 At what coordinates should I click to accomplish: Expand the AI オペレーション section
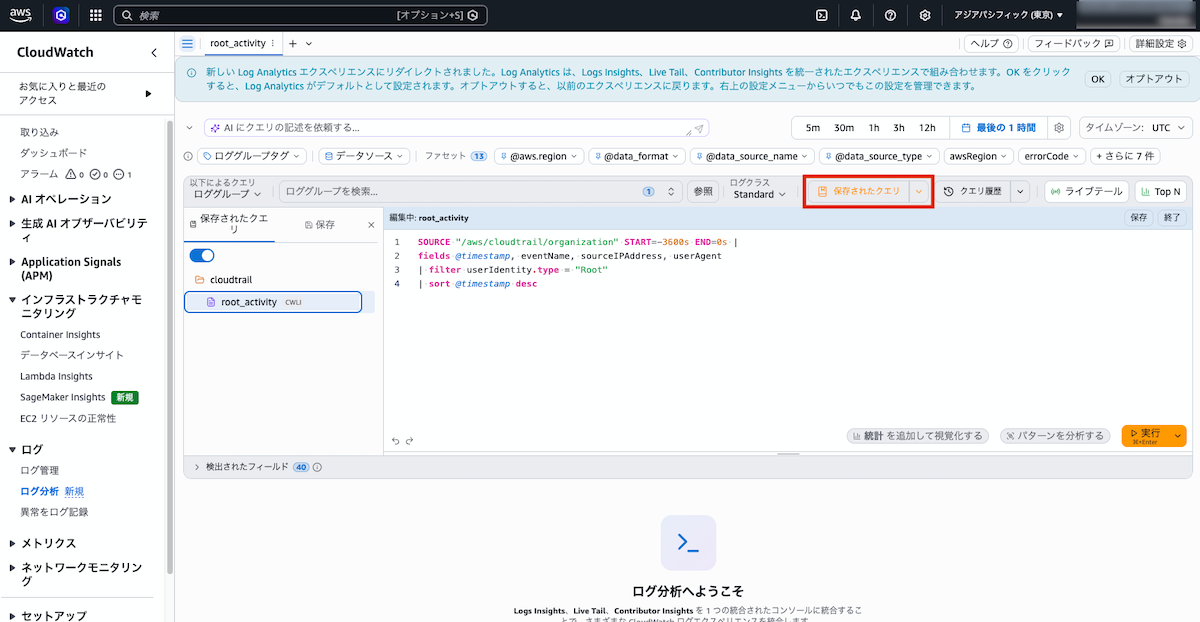12,199
